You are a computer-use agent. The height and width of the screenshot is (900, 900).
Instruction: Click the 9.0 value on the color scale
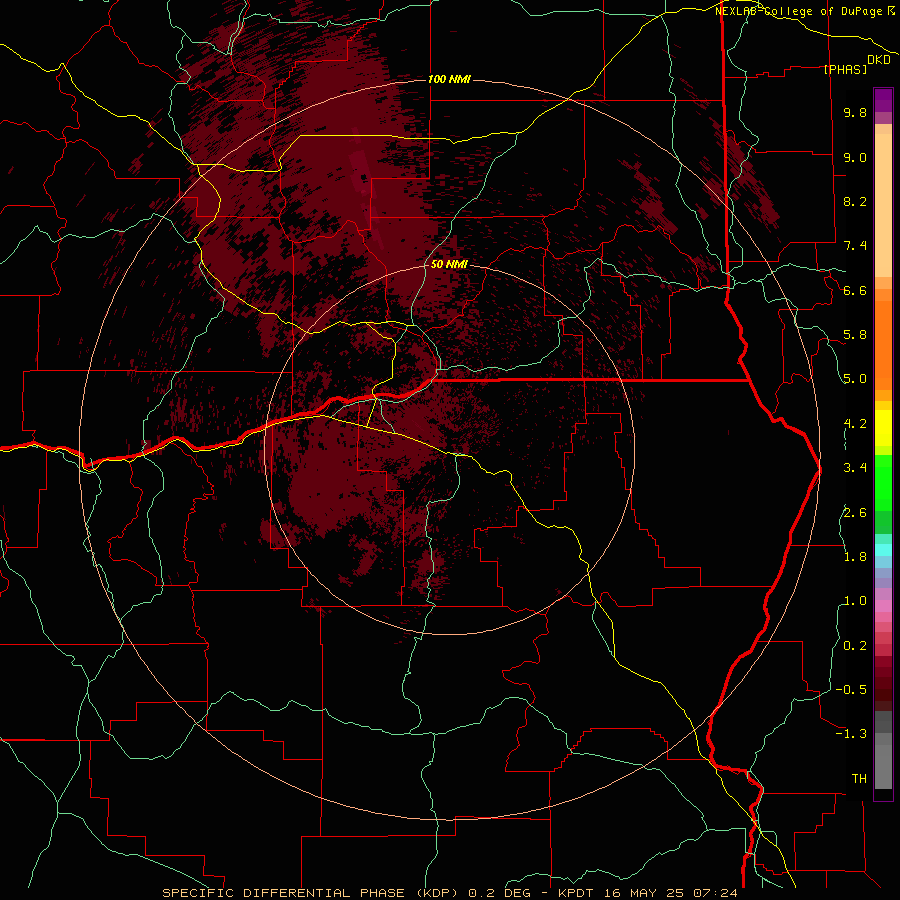(855, 157)
